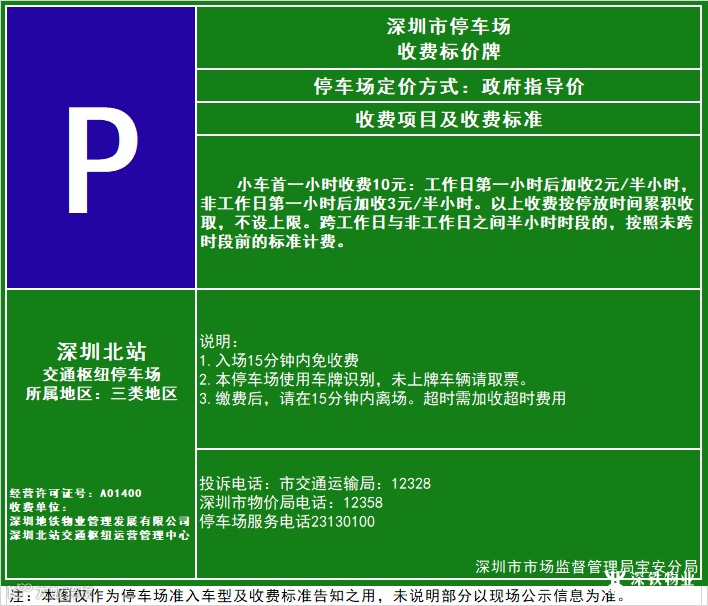Image resolution: width=708 pixels, height=606 pixels.
Task: Select the heading '收费项目及收费标准'
Action: click(448, 119)
